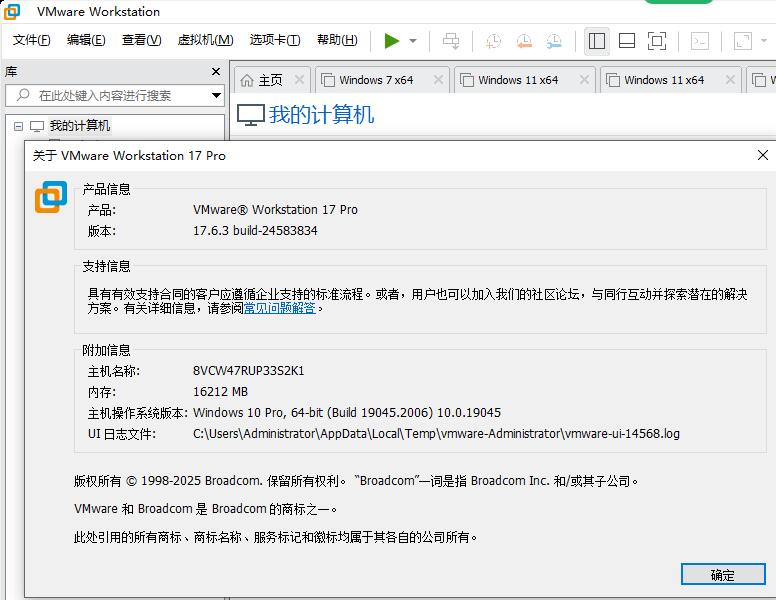Click the 确定 button
This screenshot has width=776, height=600.
(723, 575)
